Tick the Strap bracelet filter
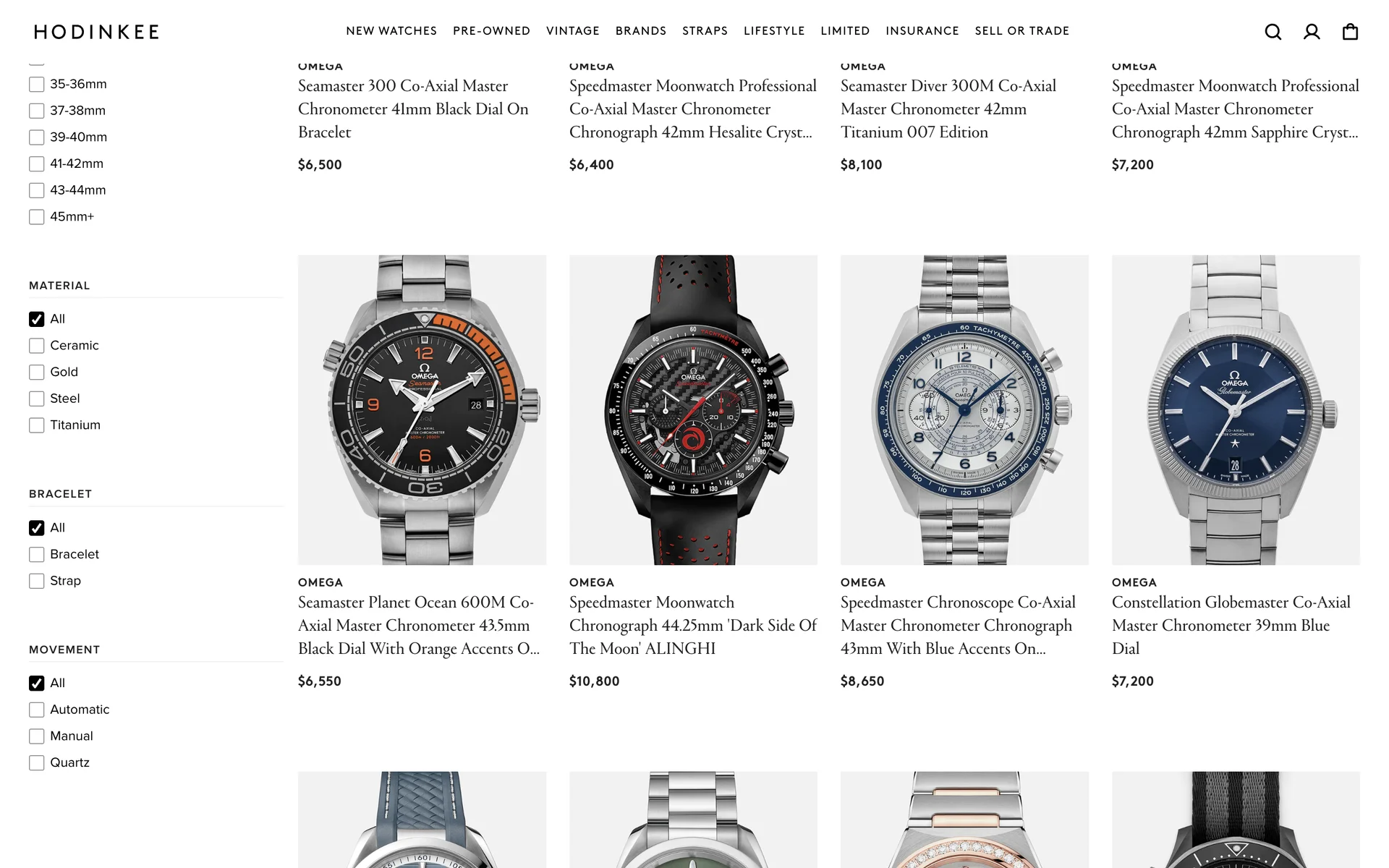 click(x=37, y=581)
